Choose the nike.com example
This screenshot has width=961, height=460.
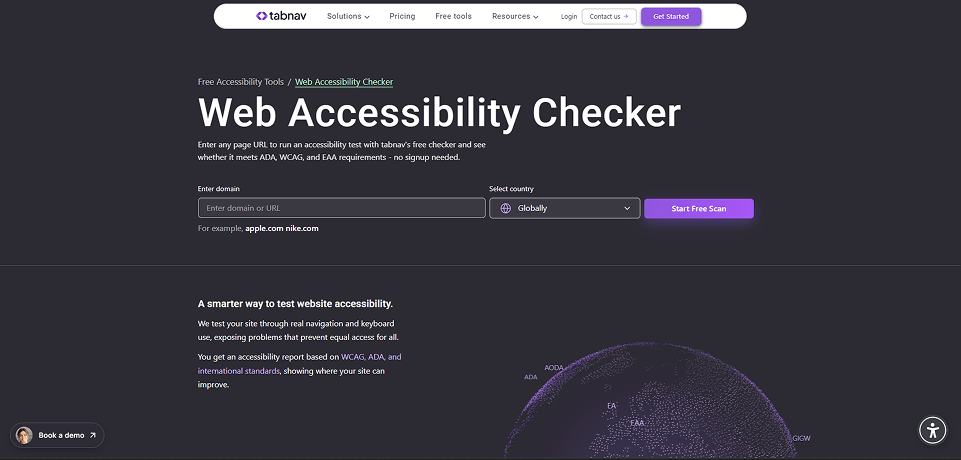(302, 228)
